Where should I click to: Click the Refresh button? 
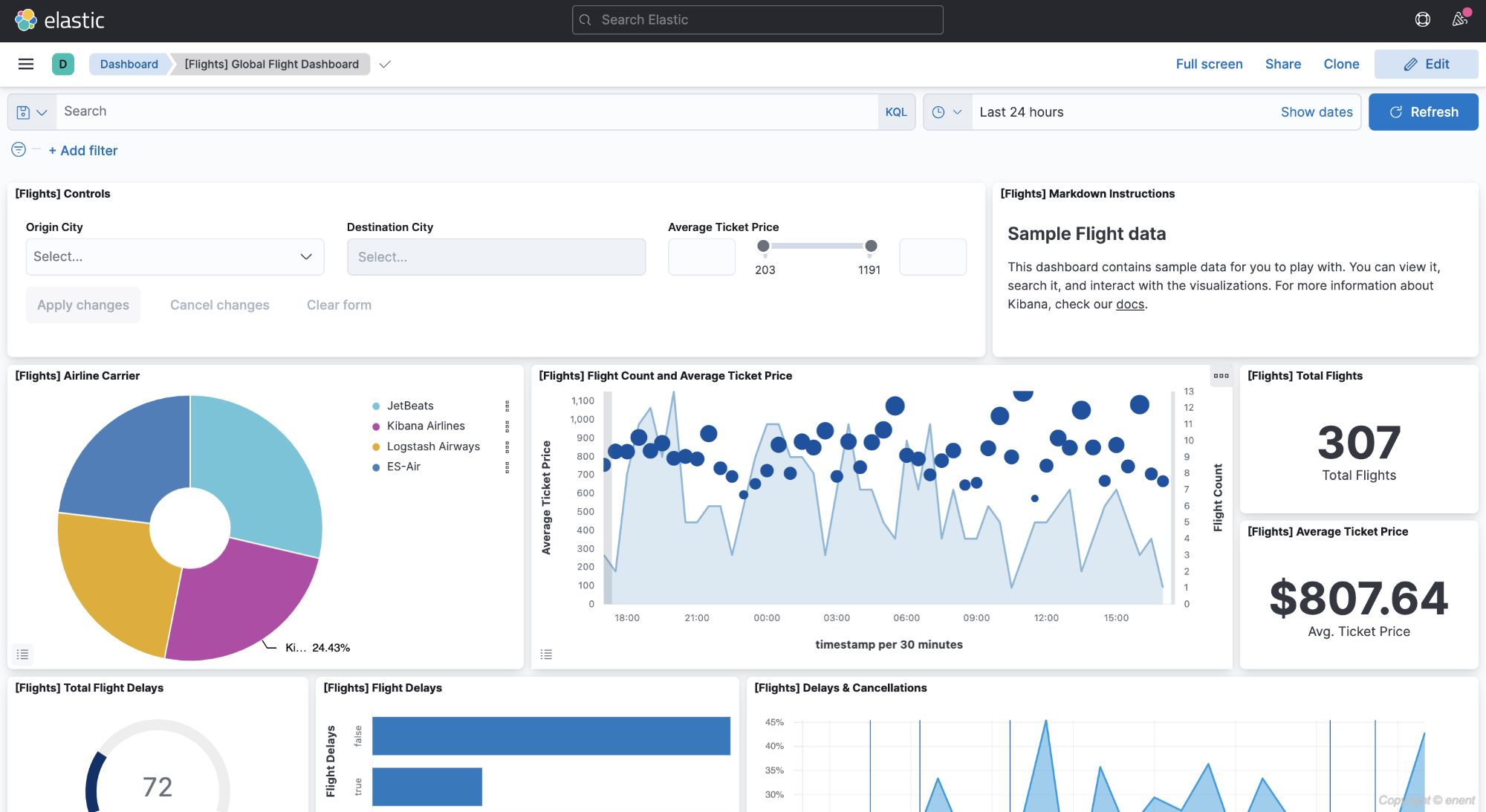click(x=1423, y=112)
